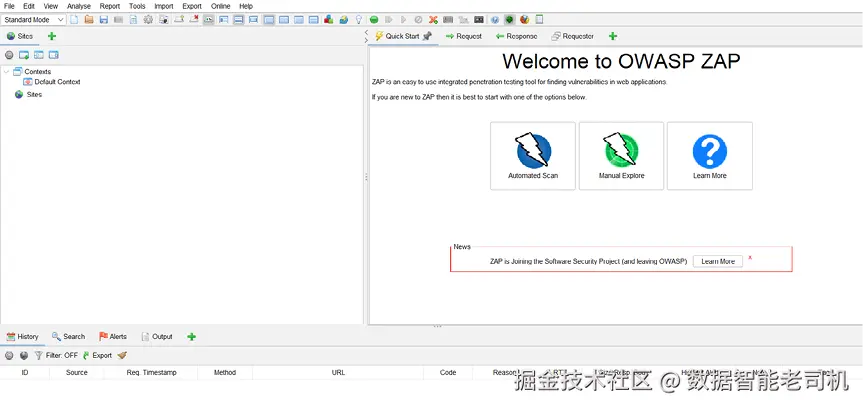Toggle the HUD green radar icon
Screen dimensions: 863x407
pyautogui.click(x=510, y=20)
